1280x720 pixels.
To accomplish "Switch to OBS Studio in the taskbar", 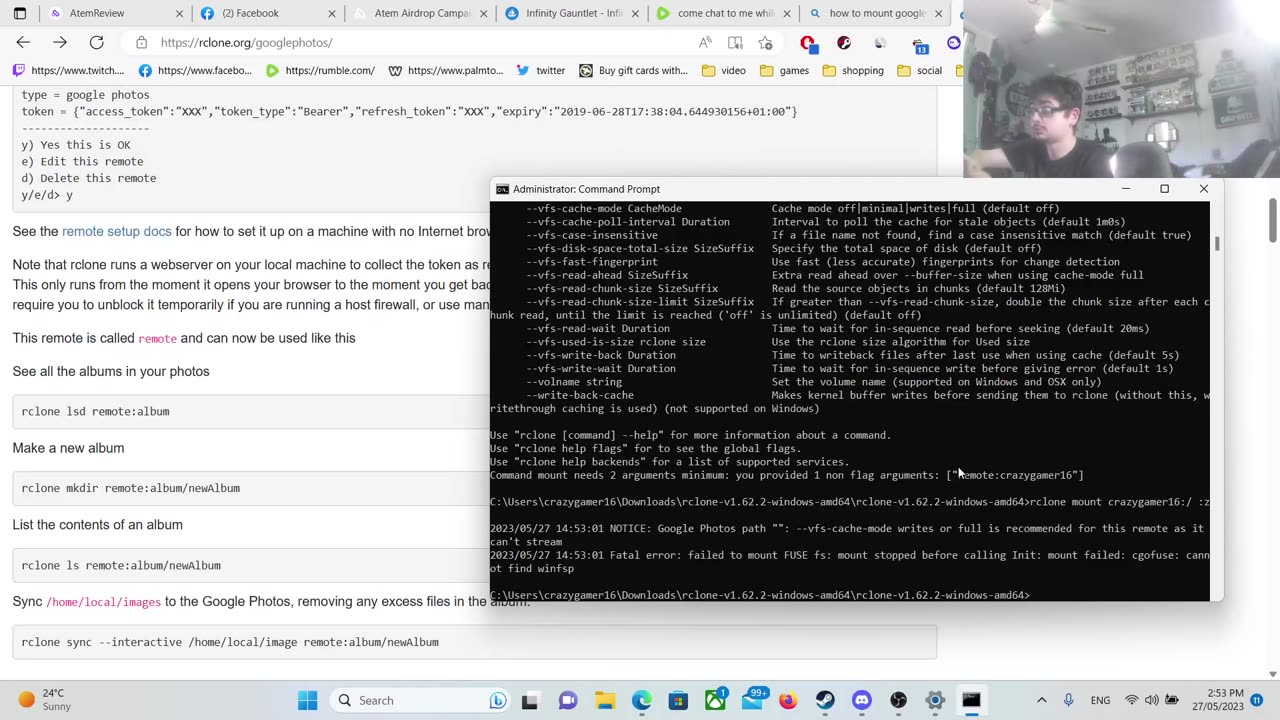I will tap(898, 700).
